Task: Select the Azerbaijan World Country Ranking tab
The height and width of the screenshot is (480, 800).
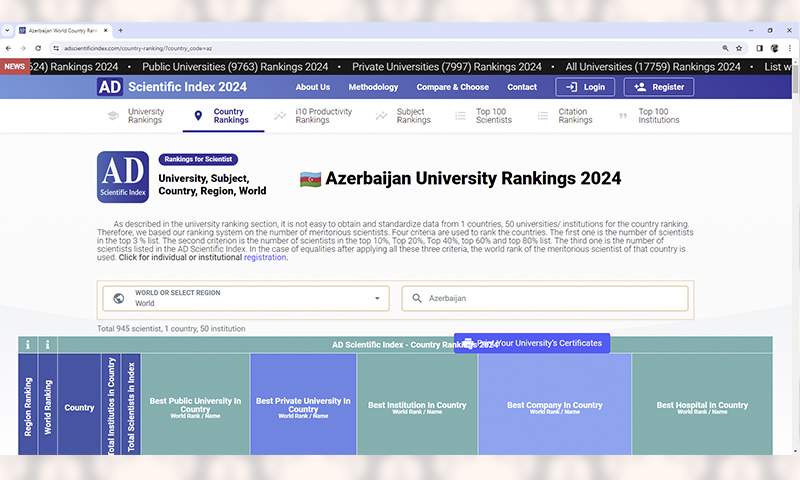Action: tap(63, 30)
